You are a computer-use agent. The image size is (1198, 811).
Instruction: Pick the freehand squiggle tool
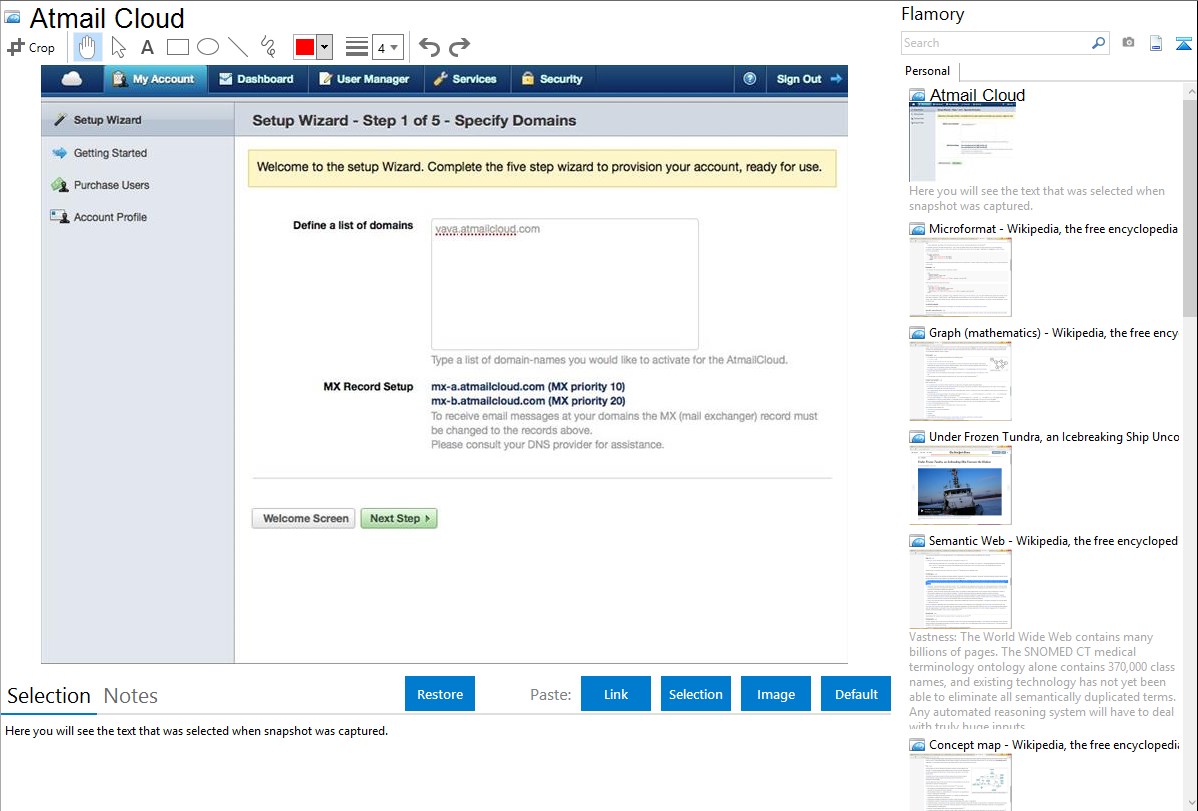[x=267, y=47]
